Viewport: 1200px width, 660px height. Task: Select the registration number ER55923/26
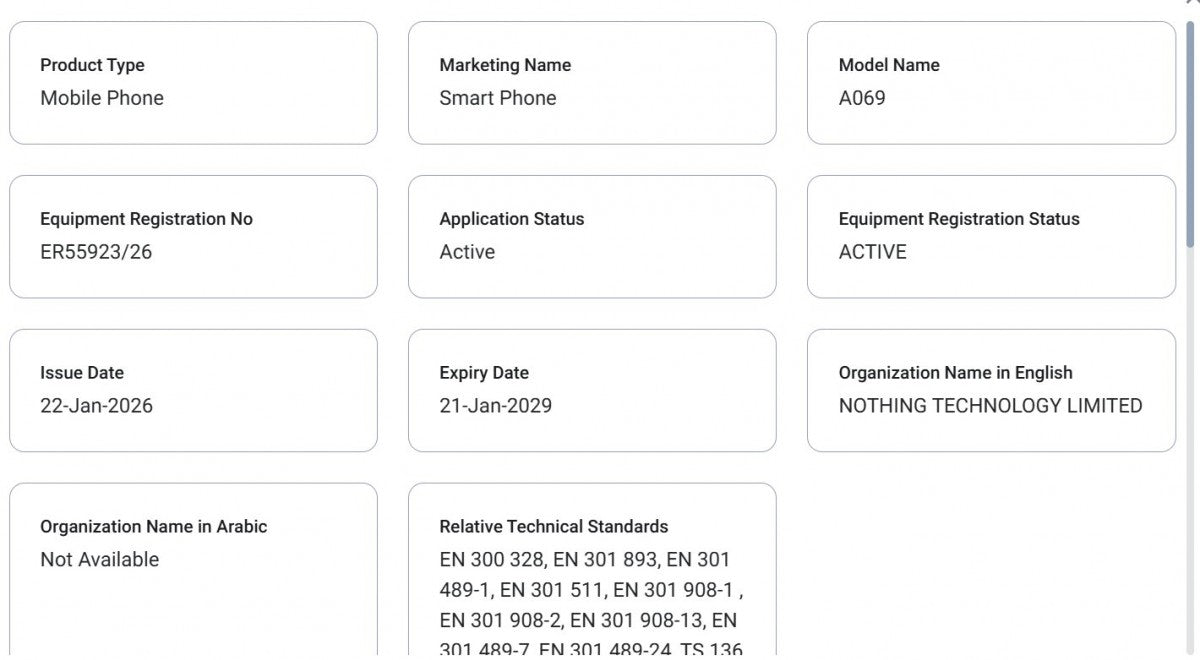[x=95, y=252]
